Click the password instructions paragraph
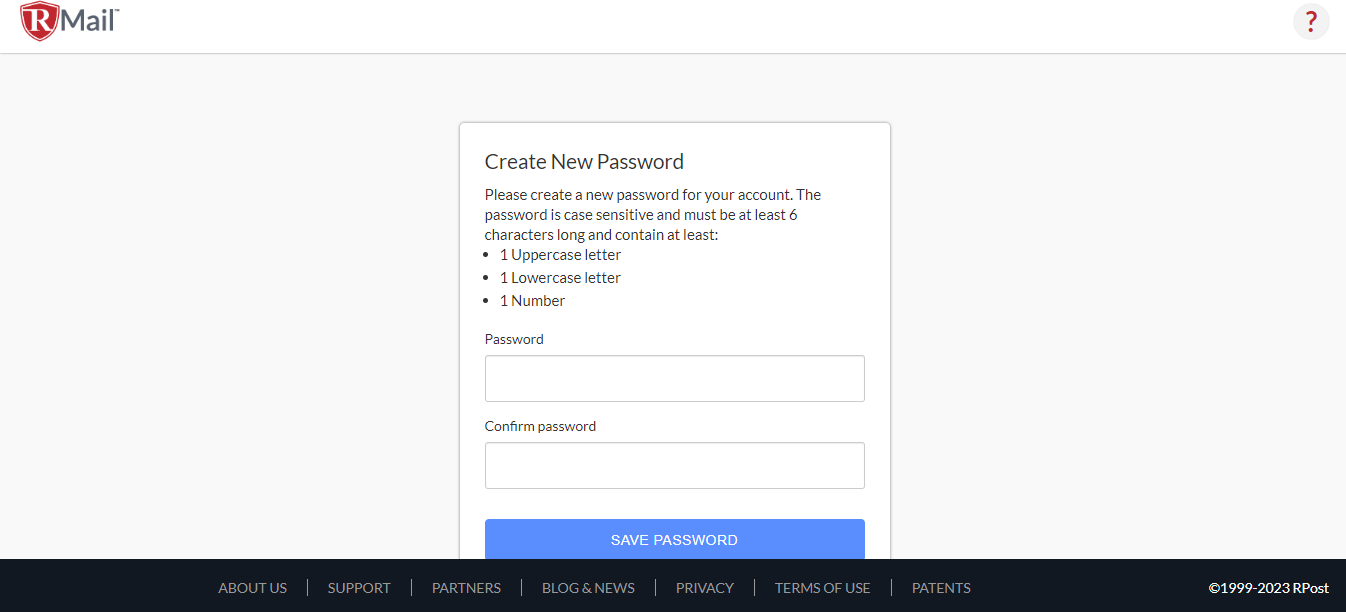This screenshot has width=1346, height=612. pos(653,215)
